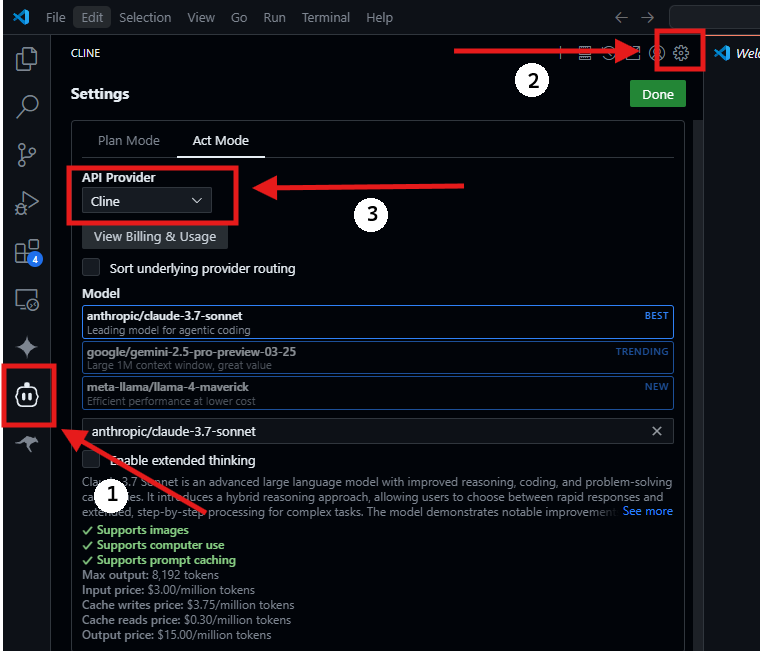Expand the API Provider dropdown
Viewport: 760px width, 651px height.
[146, 201]
